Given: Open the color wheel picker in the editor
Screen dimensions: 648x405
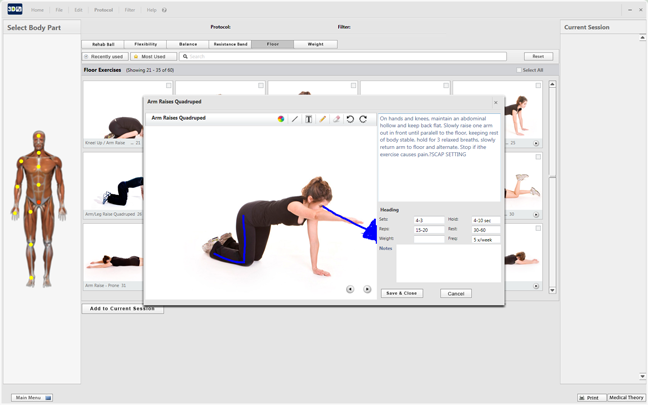Looking at the screenshot, I should pos(281,119).
